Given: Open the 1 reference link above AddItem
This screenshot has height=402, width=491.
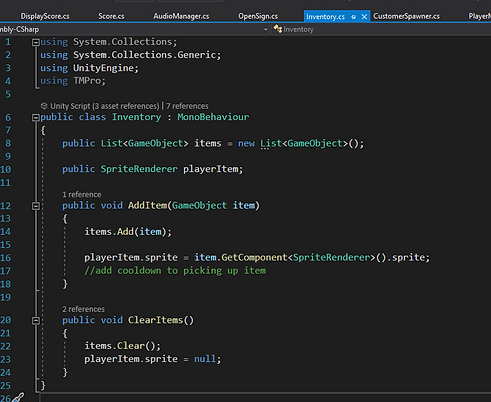Looking at the screenshot, I should (x=82, y=194).
